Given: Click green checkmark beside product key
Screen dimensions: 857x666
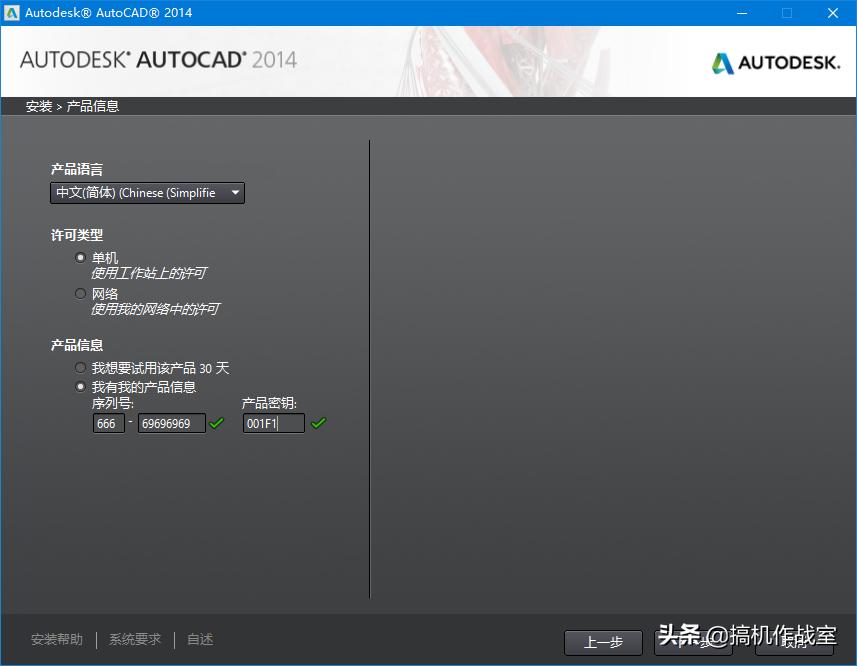Looking at the screenshot, I should (319, 423).
